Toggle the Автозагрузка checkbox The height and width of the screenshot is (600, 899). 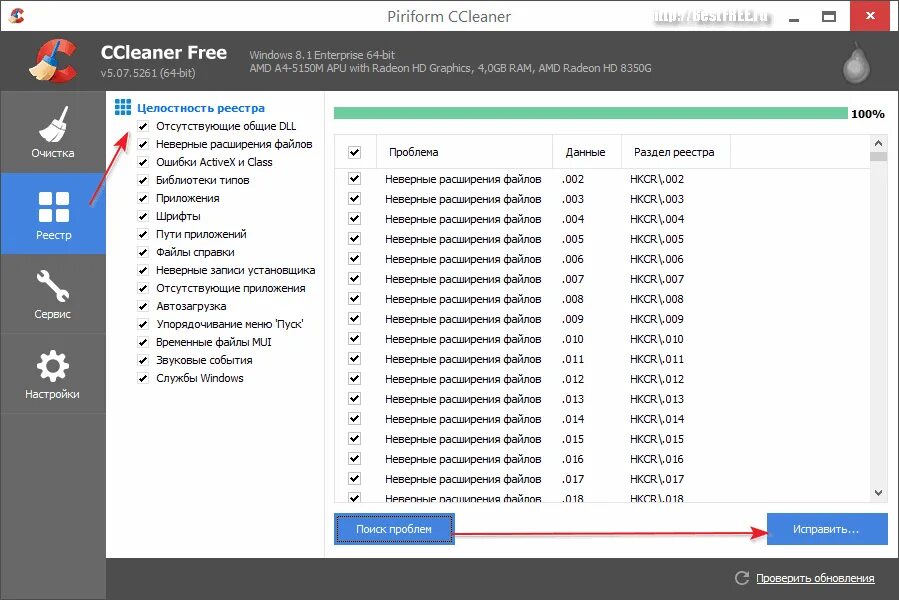click(143, 306)
